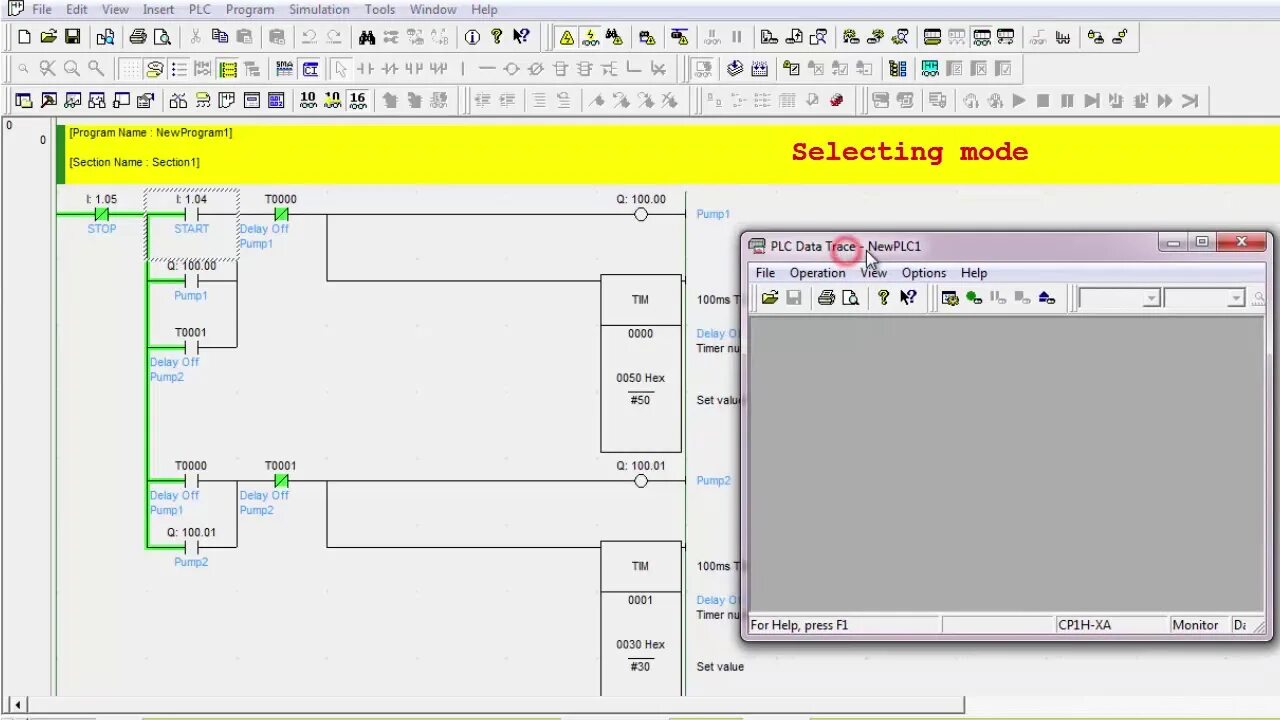Toggle Work Online with the yellow triangle icon
Image resolution: width=1280 pixels, height=720 pixels.
[567, 37]
